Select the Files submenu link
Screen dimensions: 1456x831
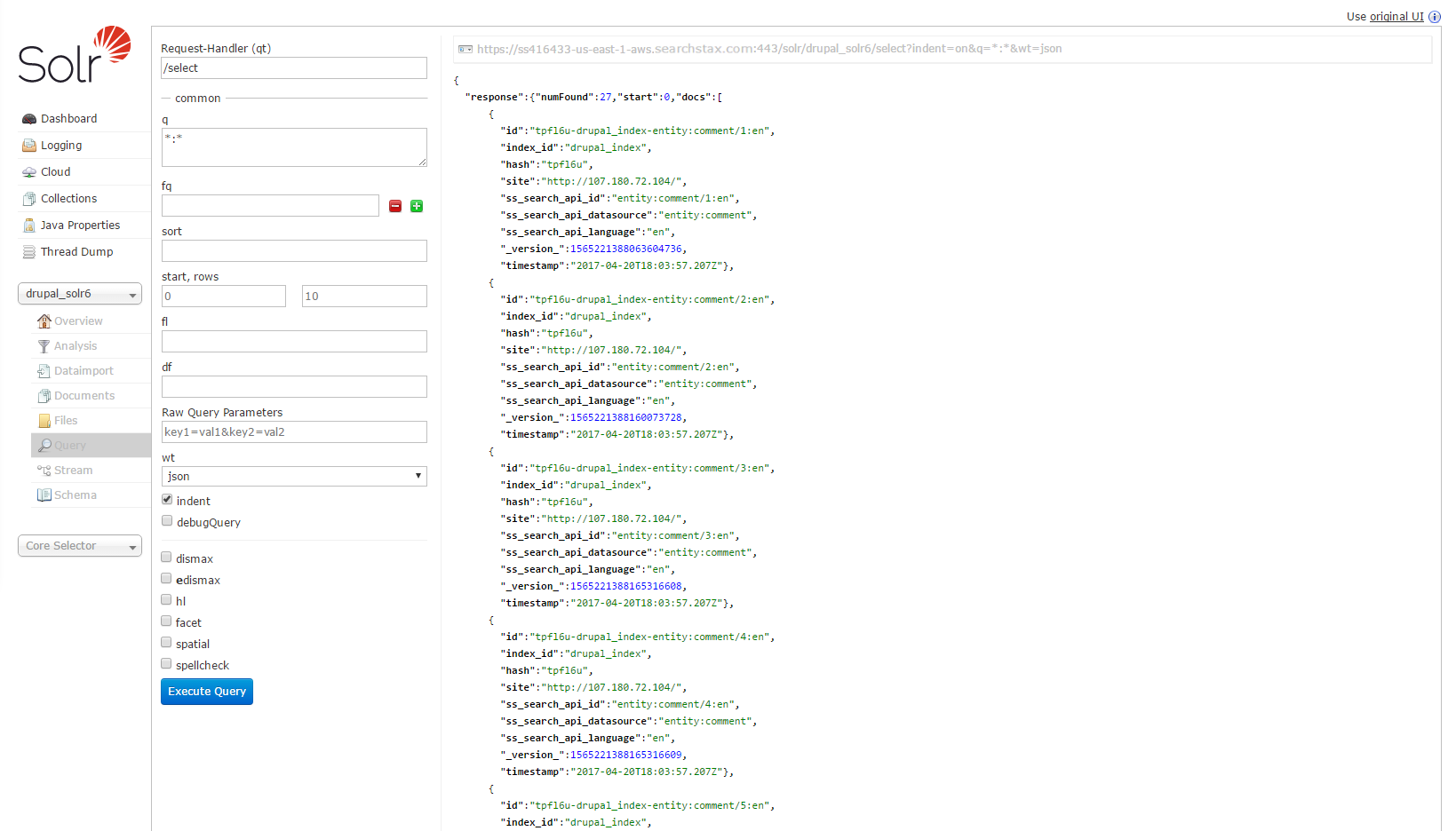91,421
